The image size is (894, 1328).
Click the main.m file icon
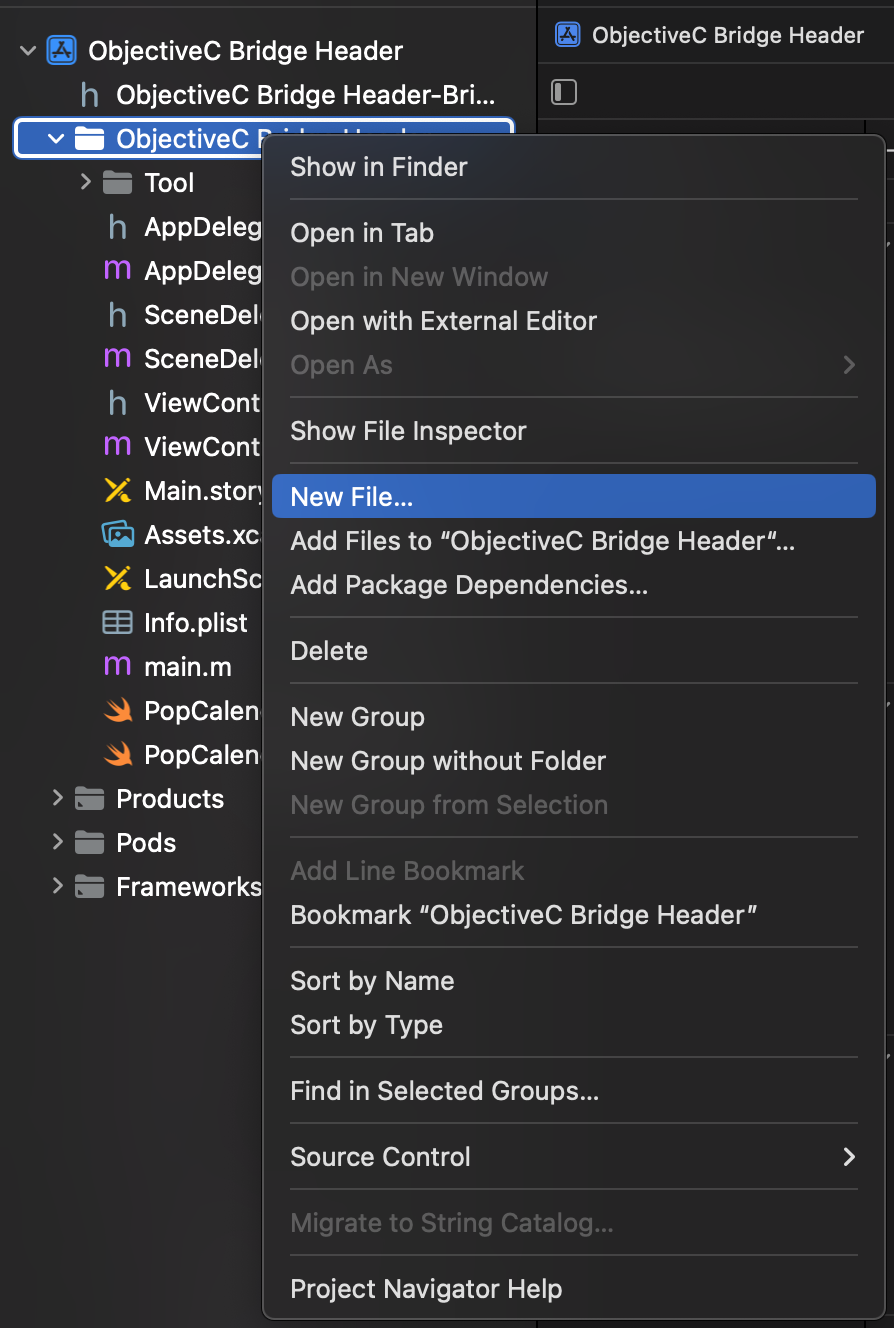[x=118, y=667]
